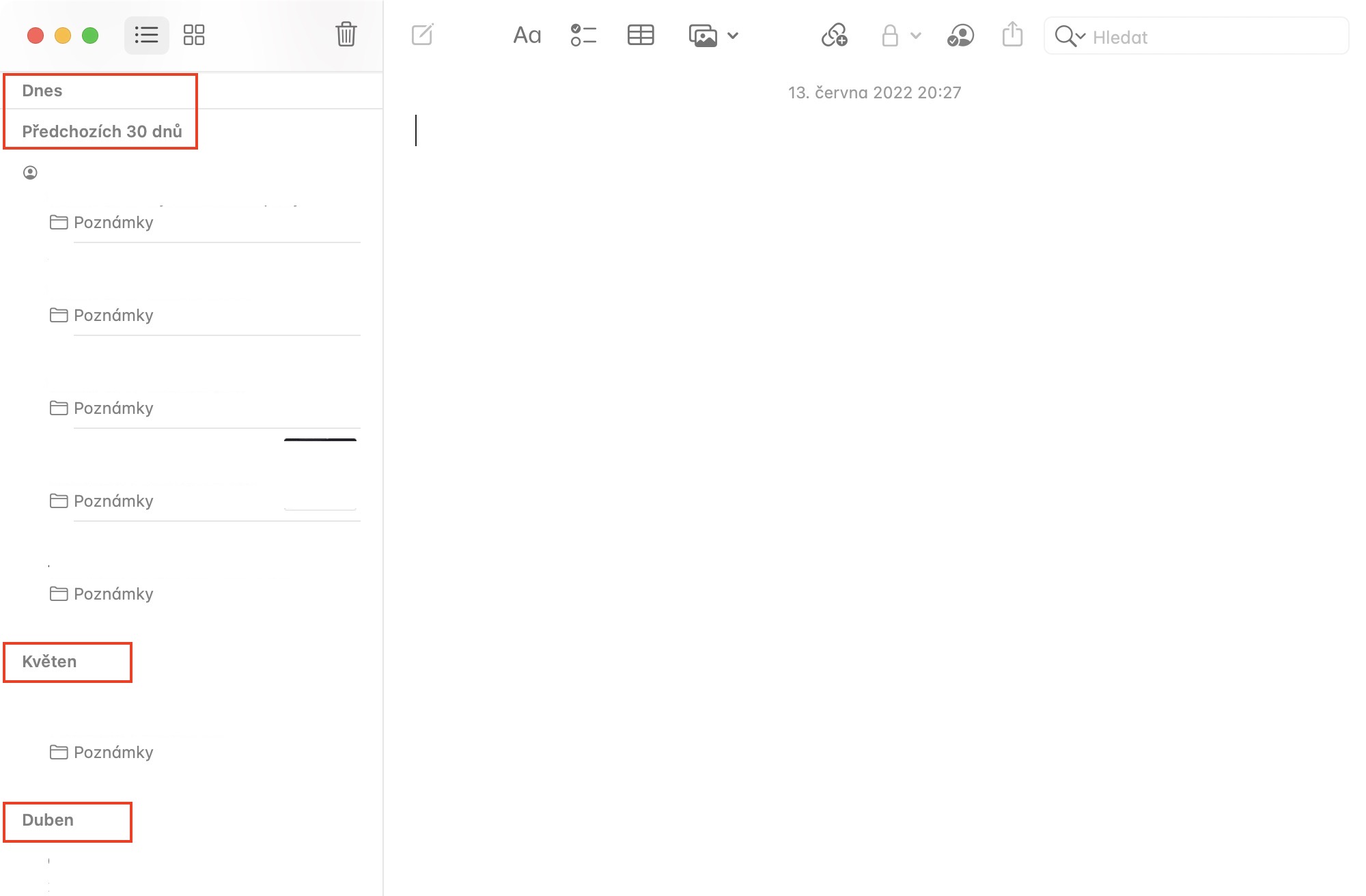Expand the lock options chevron

click(x=916, y=36)
